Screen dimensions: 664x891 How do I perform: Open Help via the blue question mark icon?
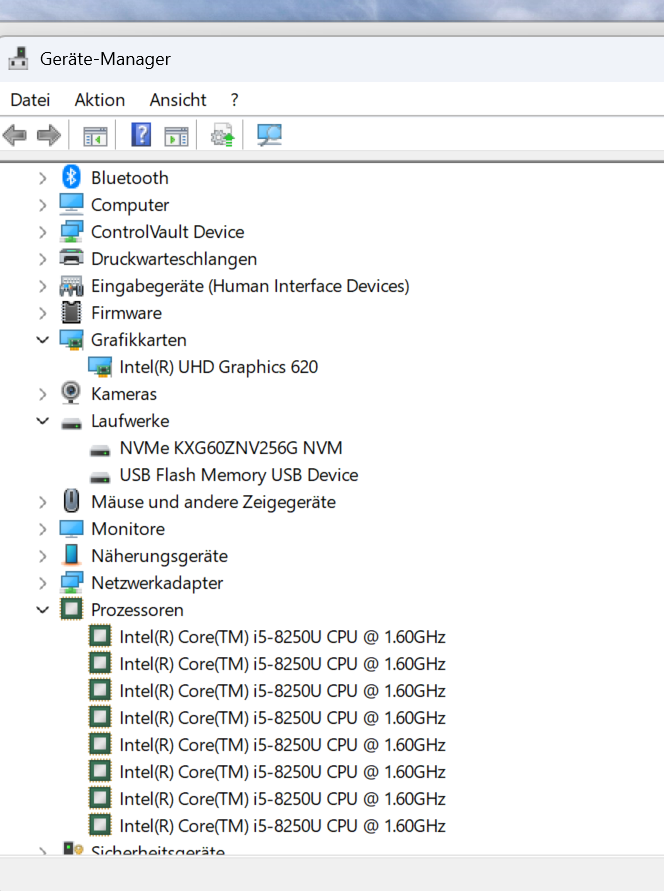coord(141,135)
